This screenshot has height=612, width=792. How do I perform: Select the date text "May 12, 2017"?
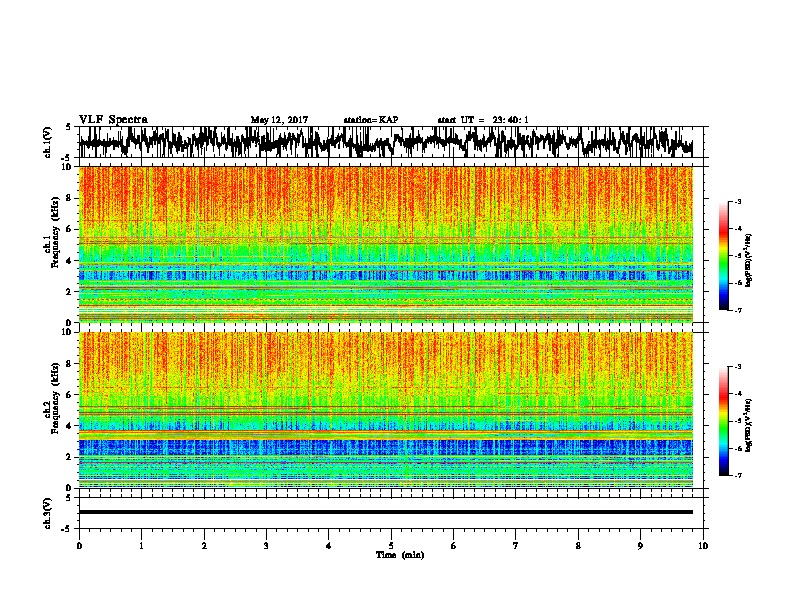click(x=279, y=120)
